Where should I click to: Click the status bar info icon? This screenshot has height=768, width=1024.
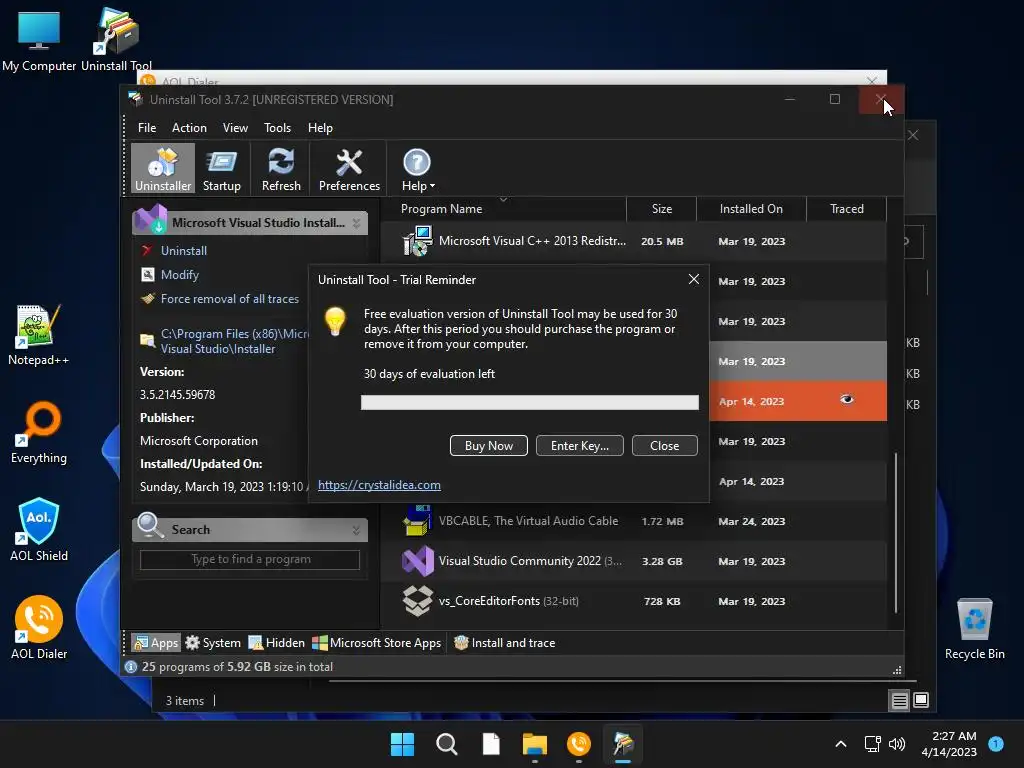point(131,667)
